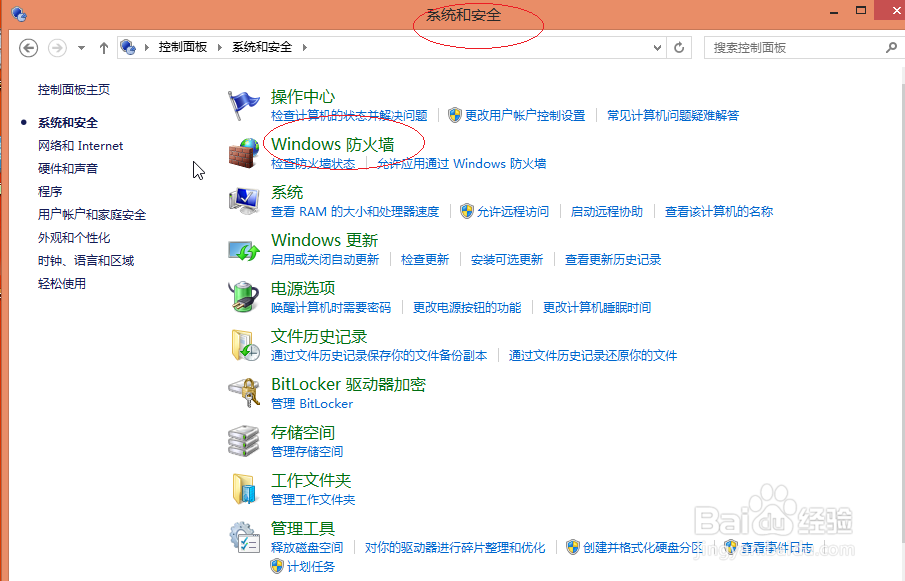This screenshot has height=581, width=905.
Task: Open 控制面板主页 in the sidebar
Action: coord(74,89)
